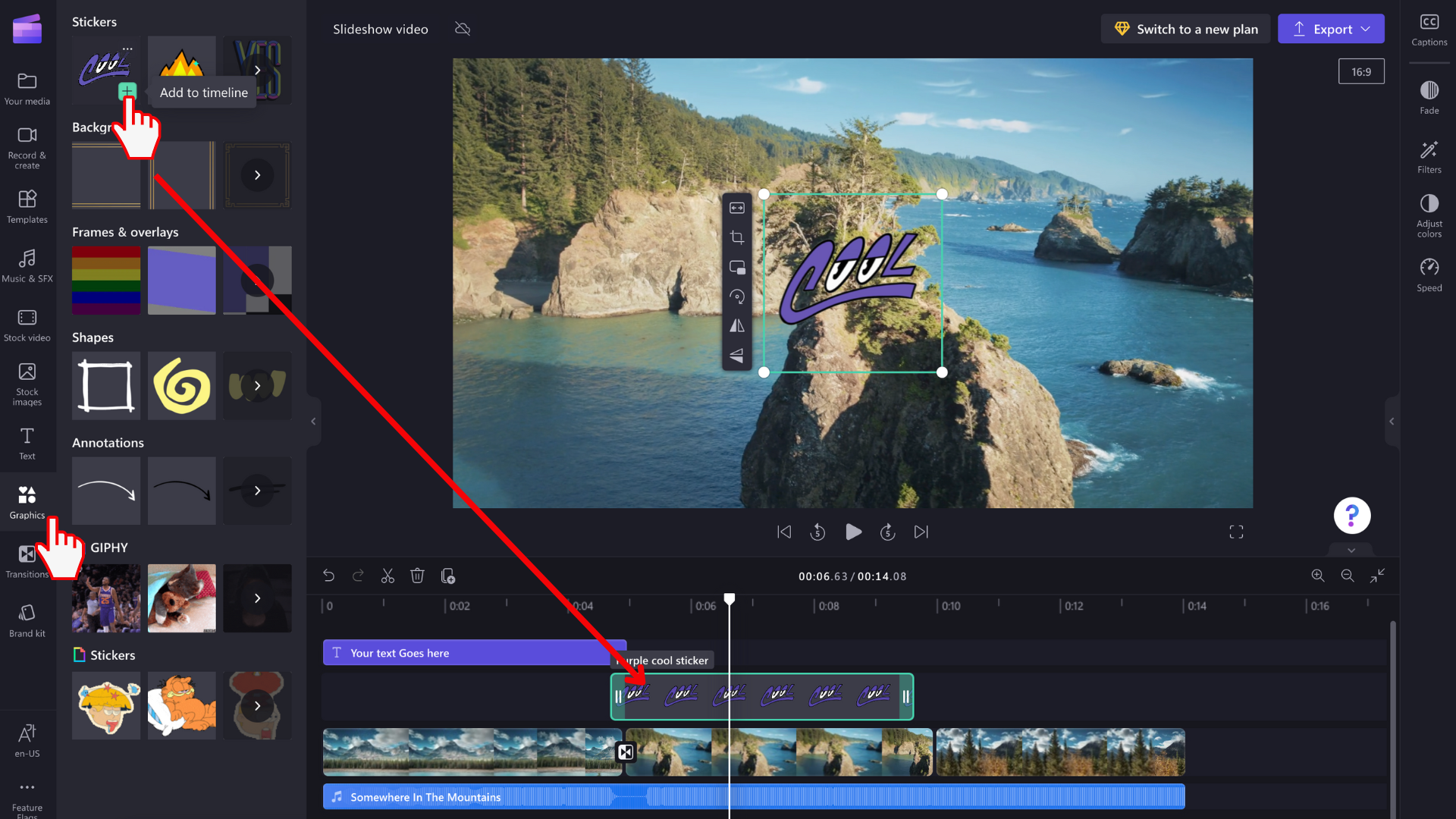Open Captions panel
The width and height of the screenshot is (1456, 819).
pyautogui.click(x=1429, y=30)
